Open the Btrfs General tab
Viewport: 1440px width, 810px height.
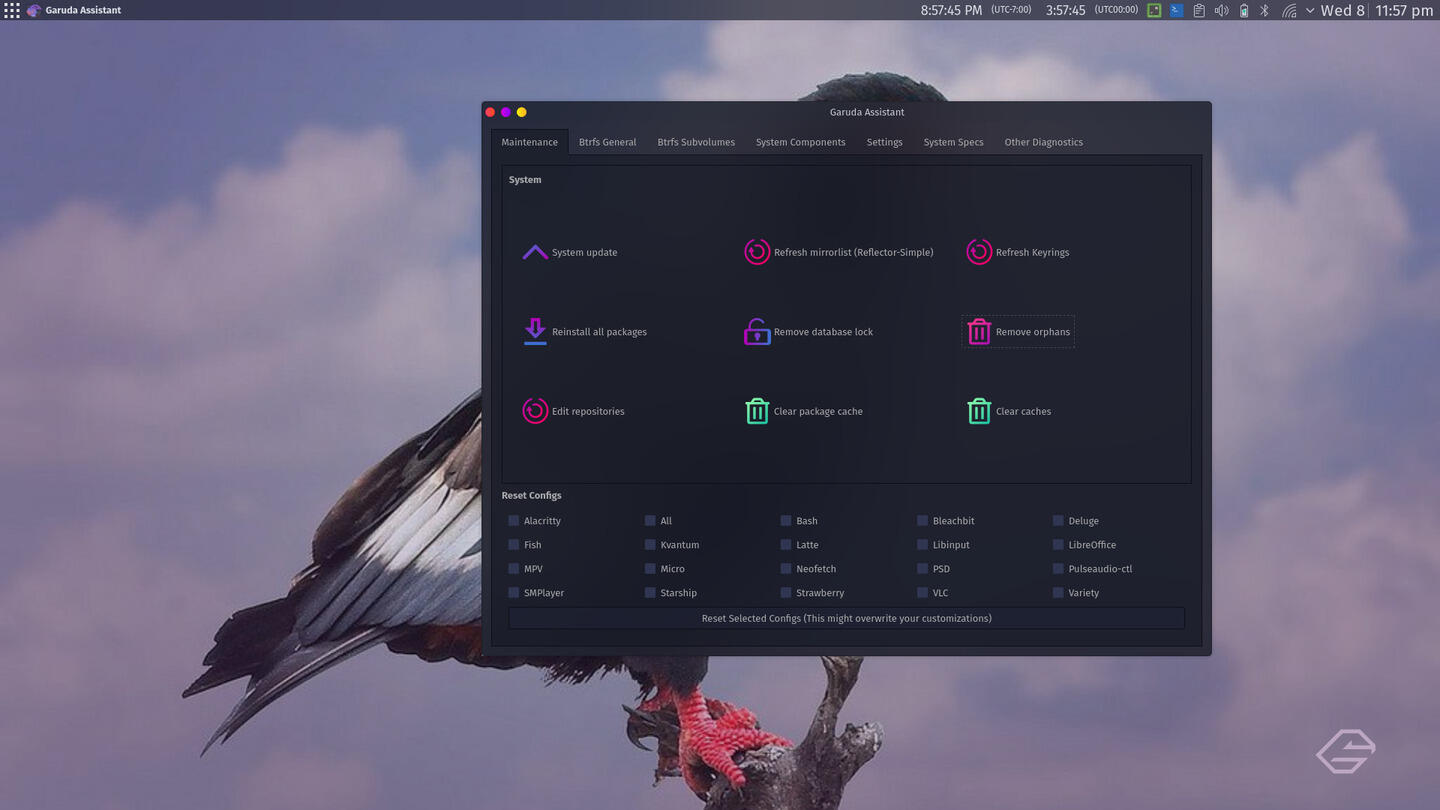(x=607, y=142)
